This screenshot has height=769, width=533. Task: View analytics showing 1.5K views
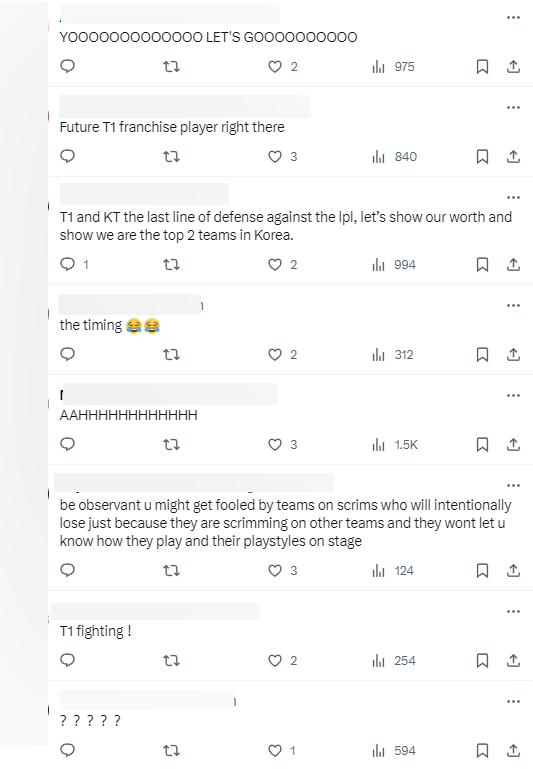[395, 444]
